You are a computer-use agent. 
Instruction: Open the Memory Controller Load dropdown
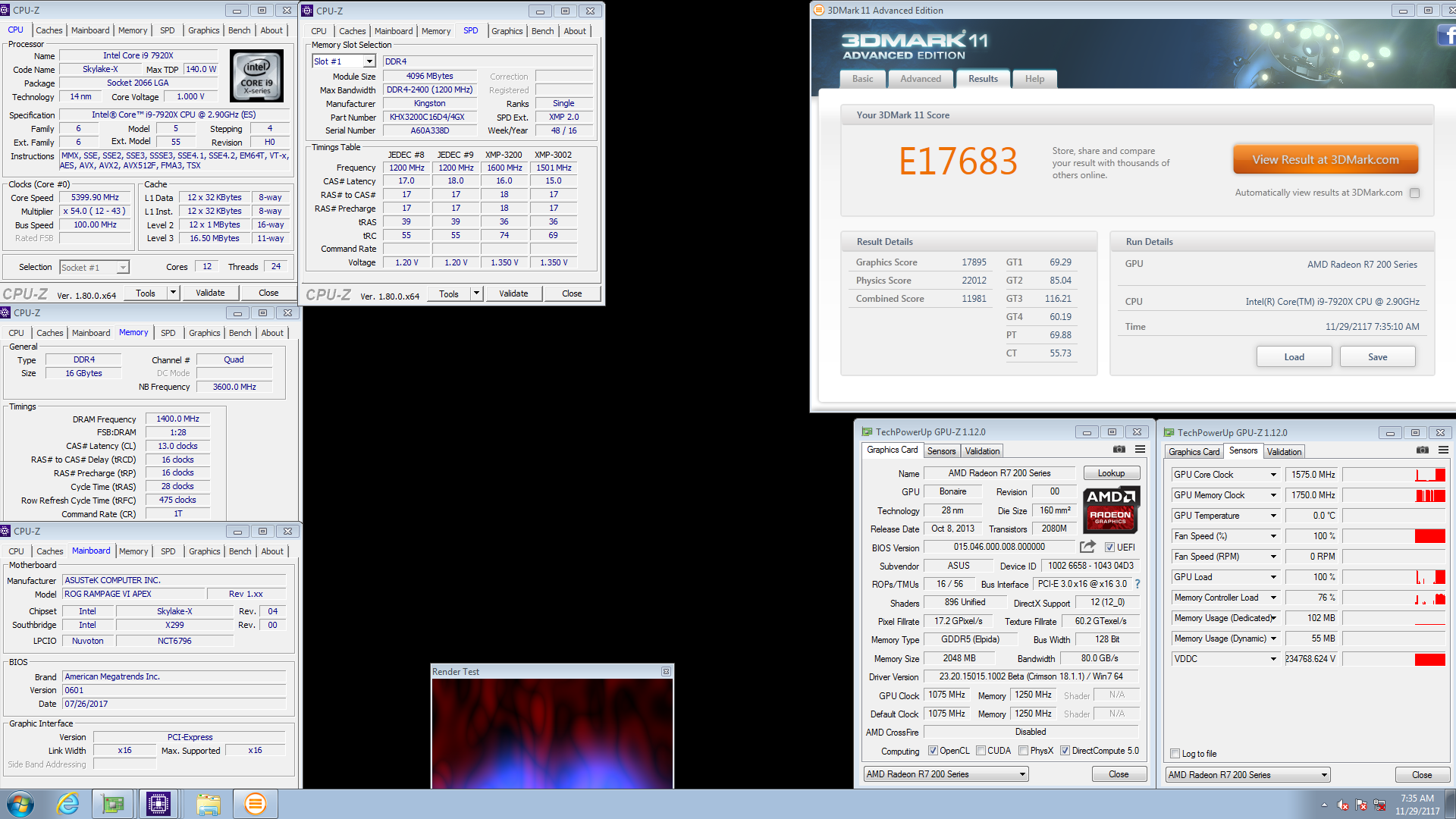coord(1273,598)
